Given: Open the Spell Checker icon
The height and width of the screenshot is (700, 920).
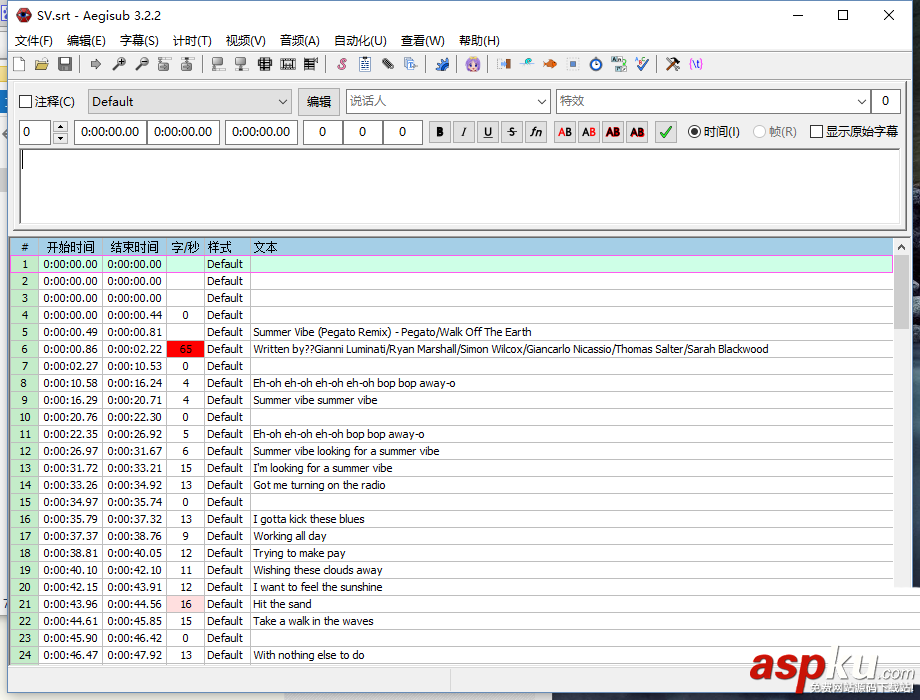Looking at the screenshot, I should coord(642,64).
